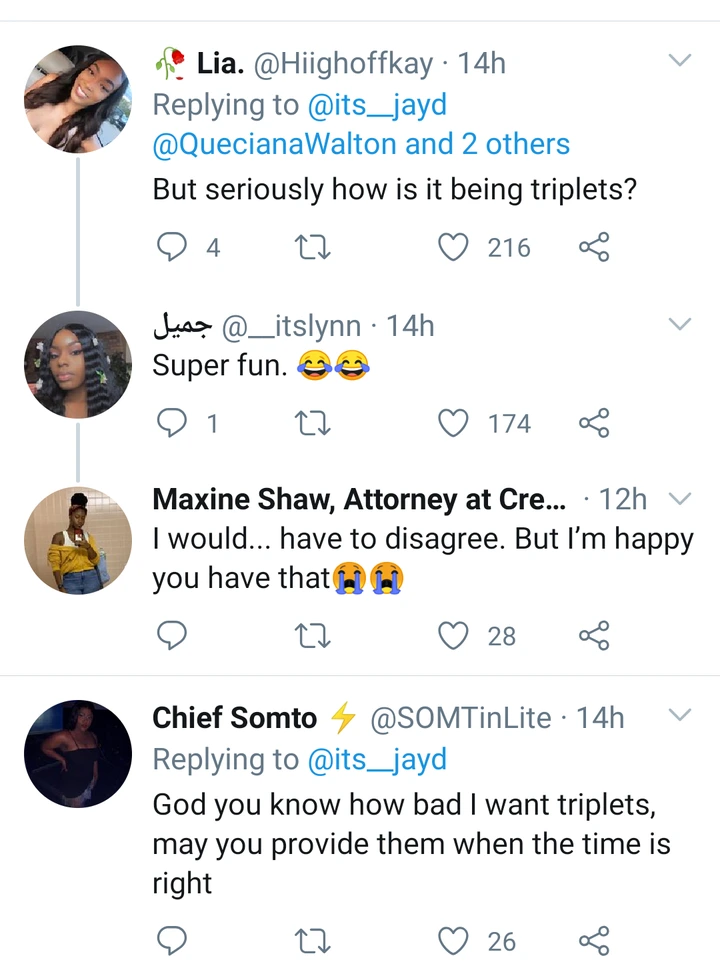View Lia's profile picture
720x970 pixels.
click(78, 98)
